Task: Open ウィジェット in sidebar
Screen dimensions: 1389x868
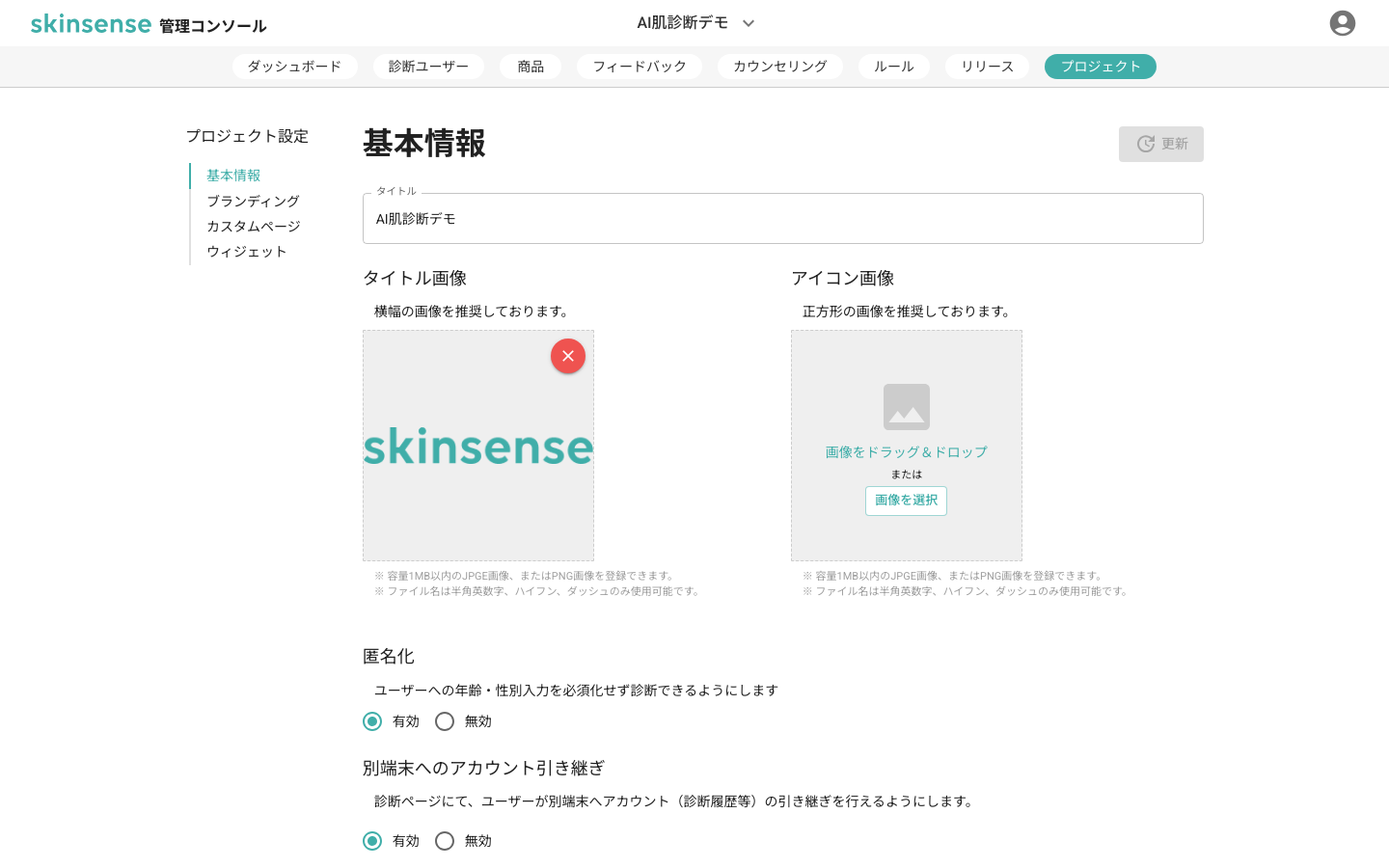Action: (247, 251)
